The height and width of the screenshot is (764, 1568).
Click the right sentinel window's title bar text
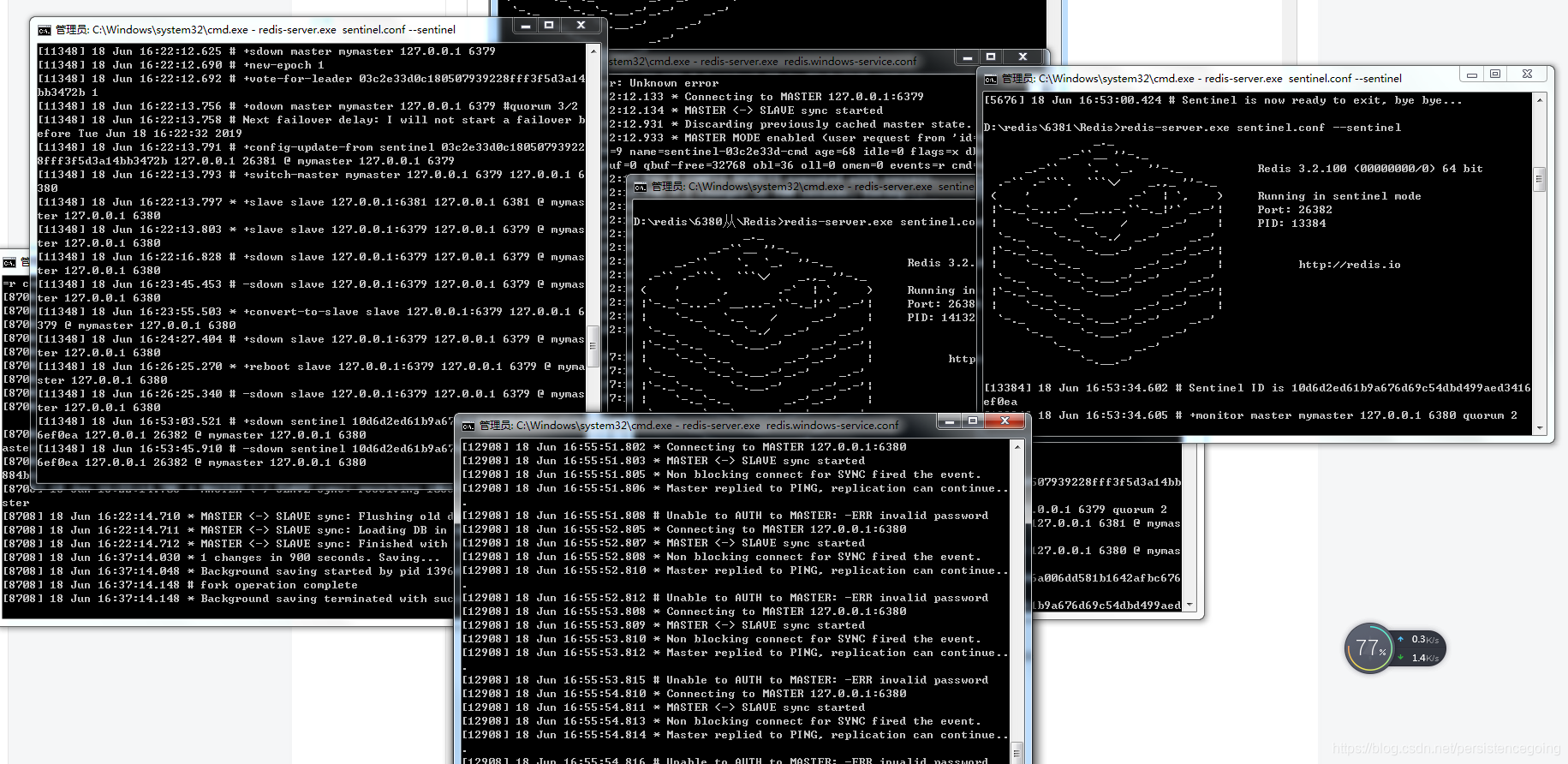pyautogui.click(x=1201, y=79)
